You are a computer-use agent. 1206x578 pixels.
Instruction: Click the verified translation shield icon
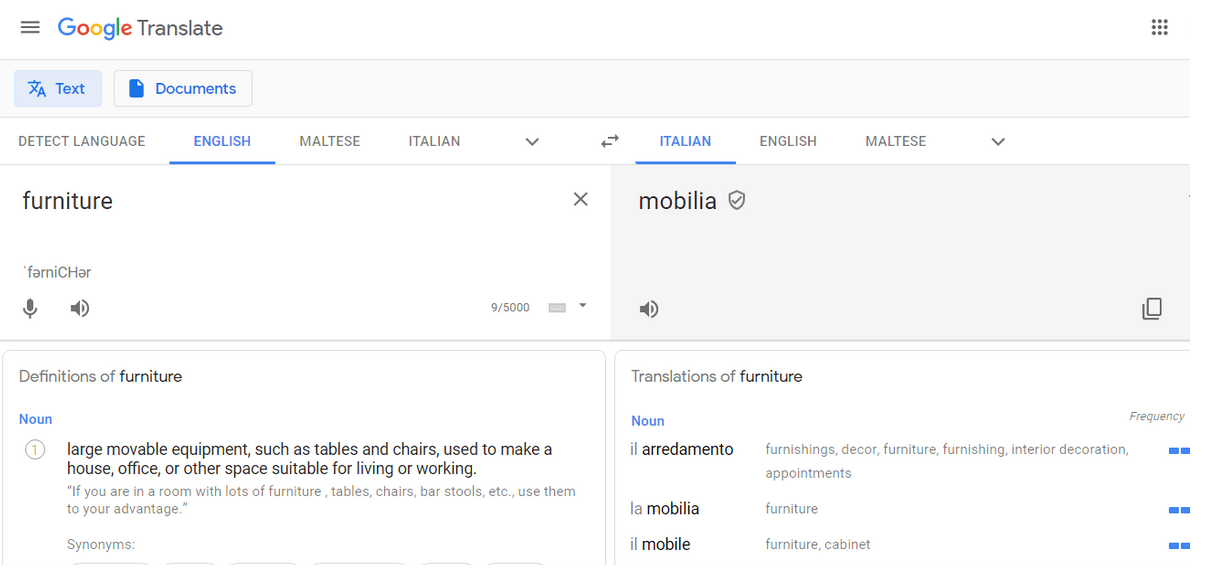pyautogui.click(x=737, y=200)
